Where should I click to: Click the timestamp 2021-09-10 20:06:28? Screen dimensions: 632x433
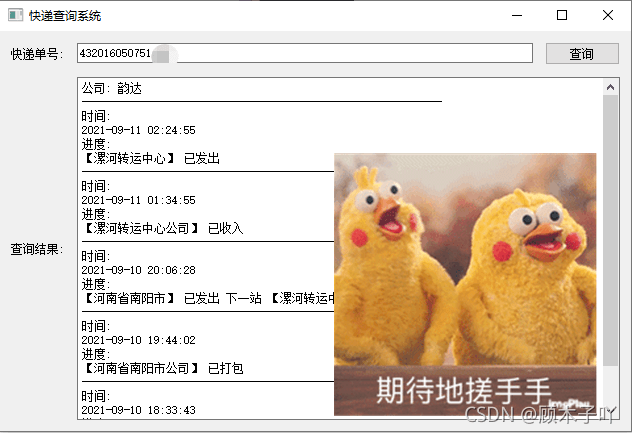click(138, 270)
